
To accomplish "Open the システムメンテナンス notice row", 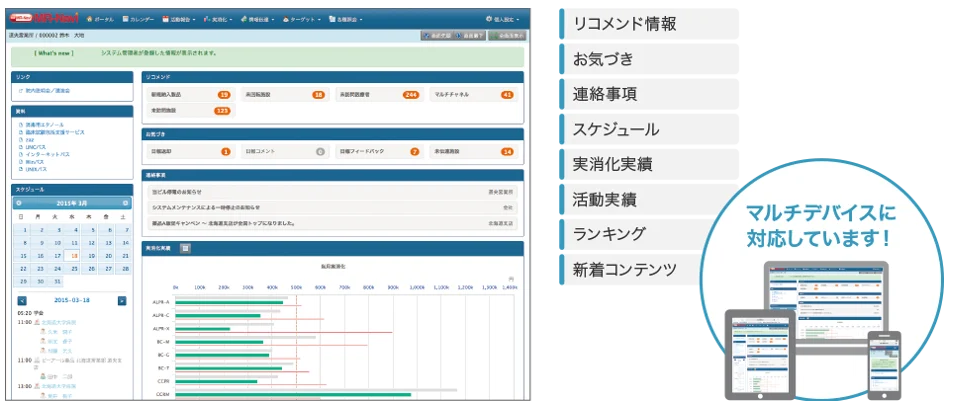I will [x=333, y=207].
